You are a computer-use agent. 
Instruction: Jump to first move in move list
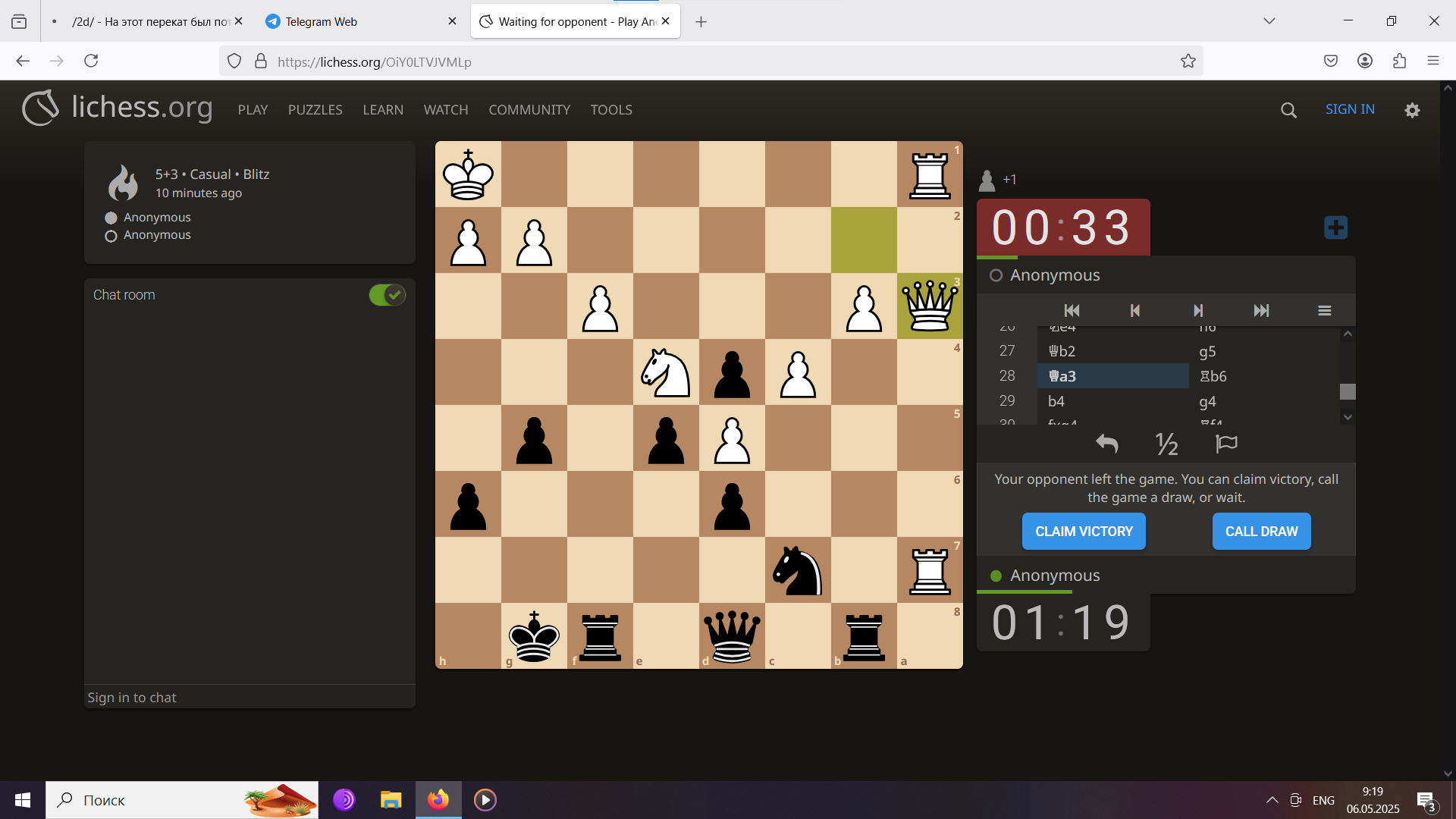tap(1072, 310)
